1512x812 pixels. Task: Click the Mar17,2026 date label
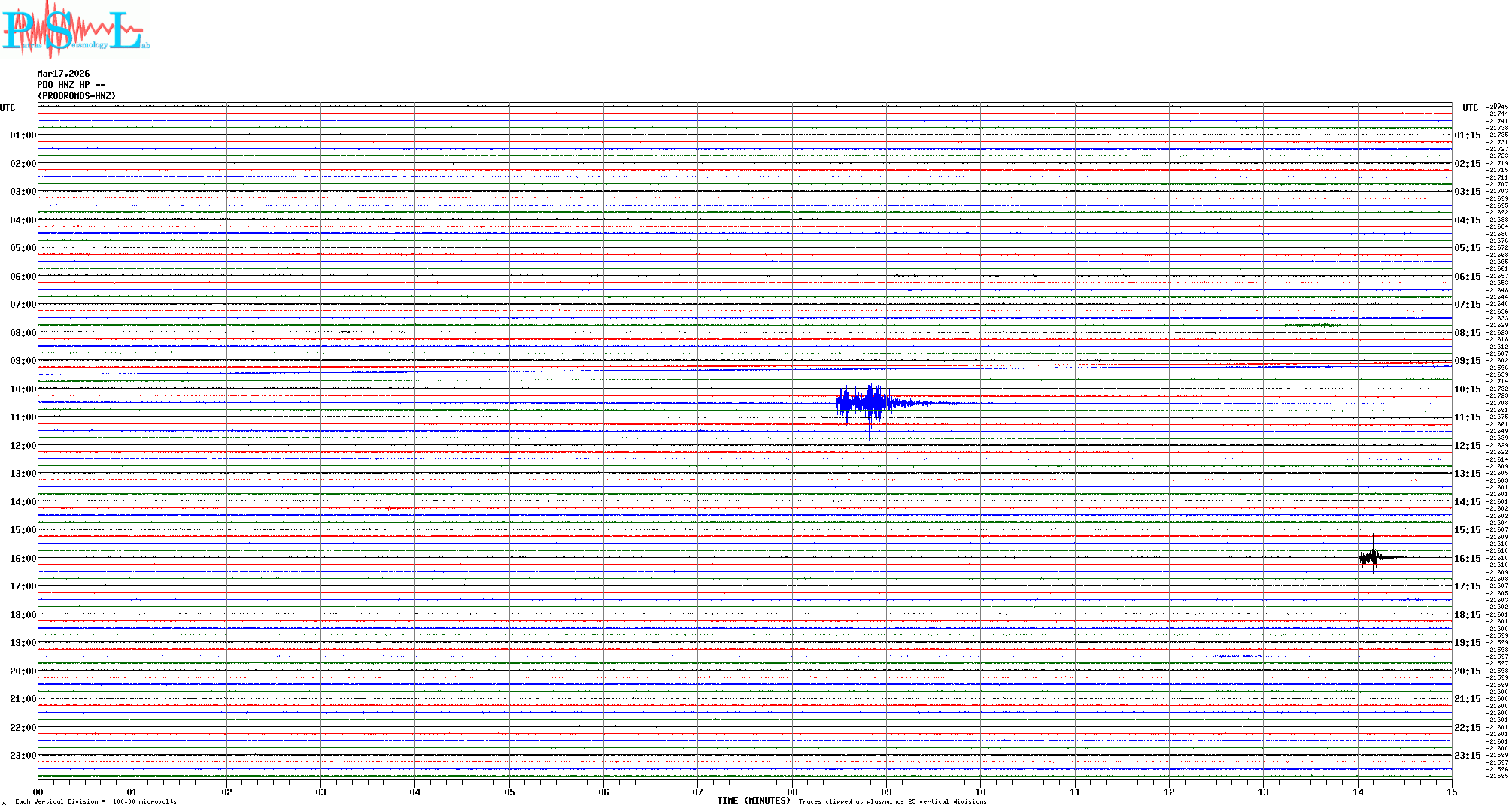click(x=63, y=74)
